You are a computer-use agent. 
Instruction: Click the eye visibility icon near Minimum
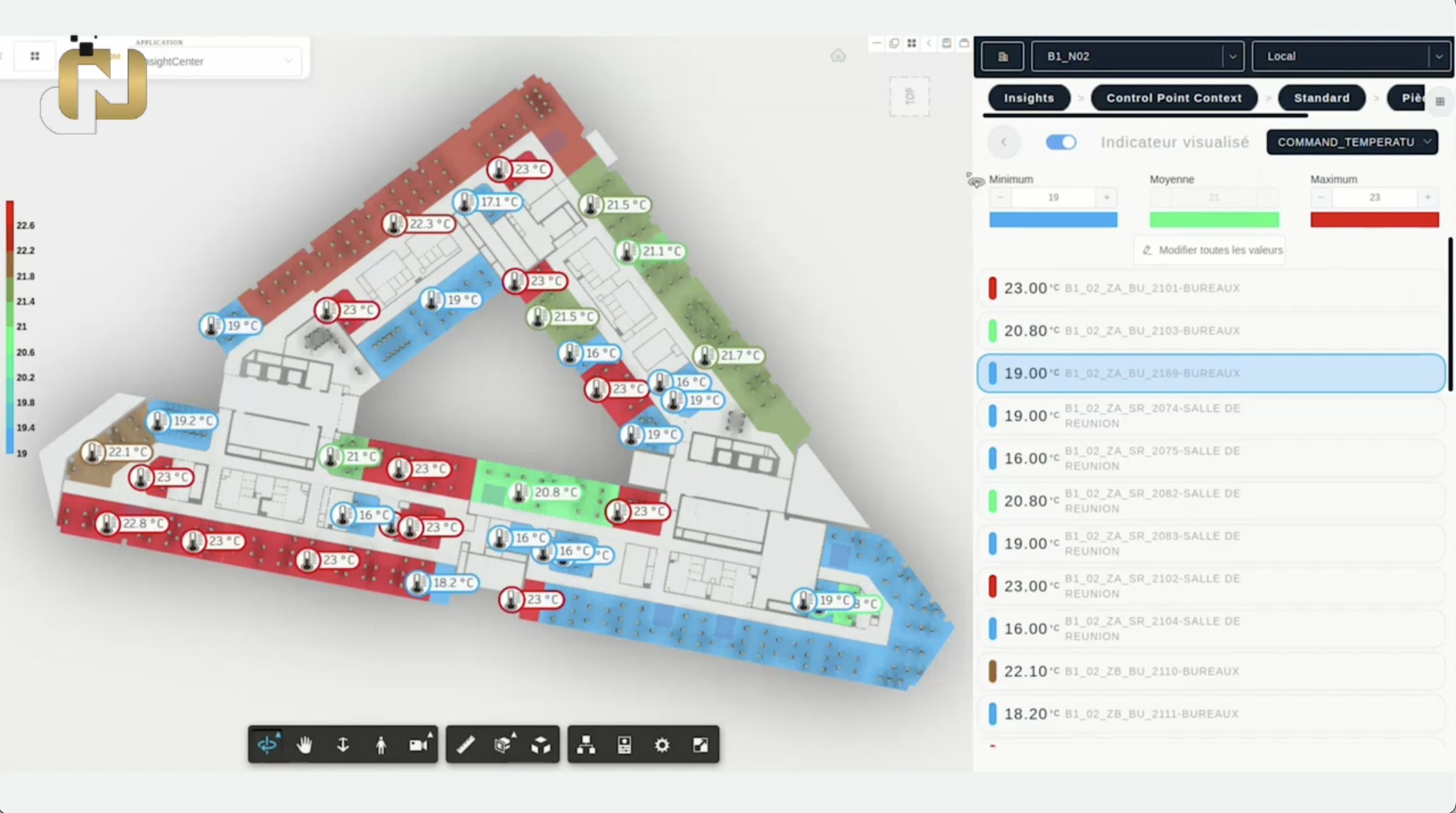coord(976,182)
